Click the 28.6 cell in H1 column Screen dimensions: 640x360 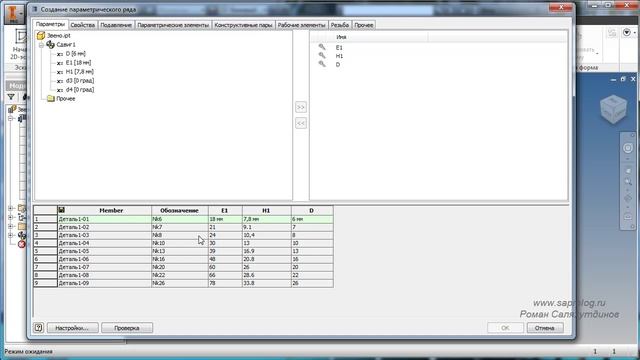267,275
